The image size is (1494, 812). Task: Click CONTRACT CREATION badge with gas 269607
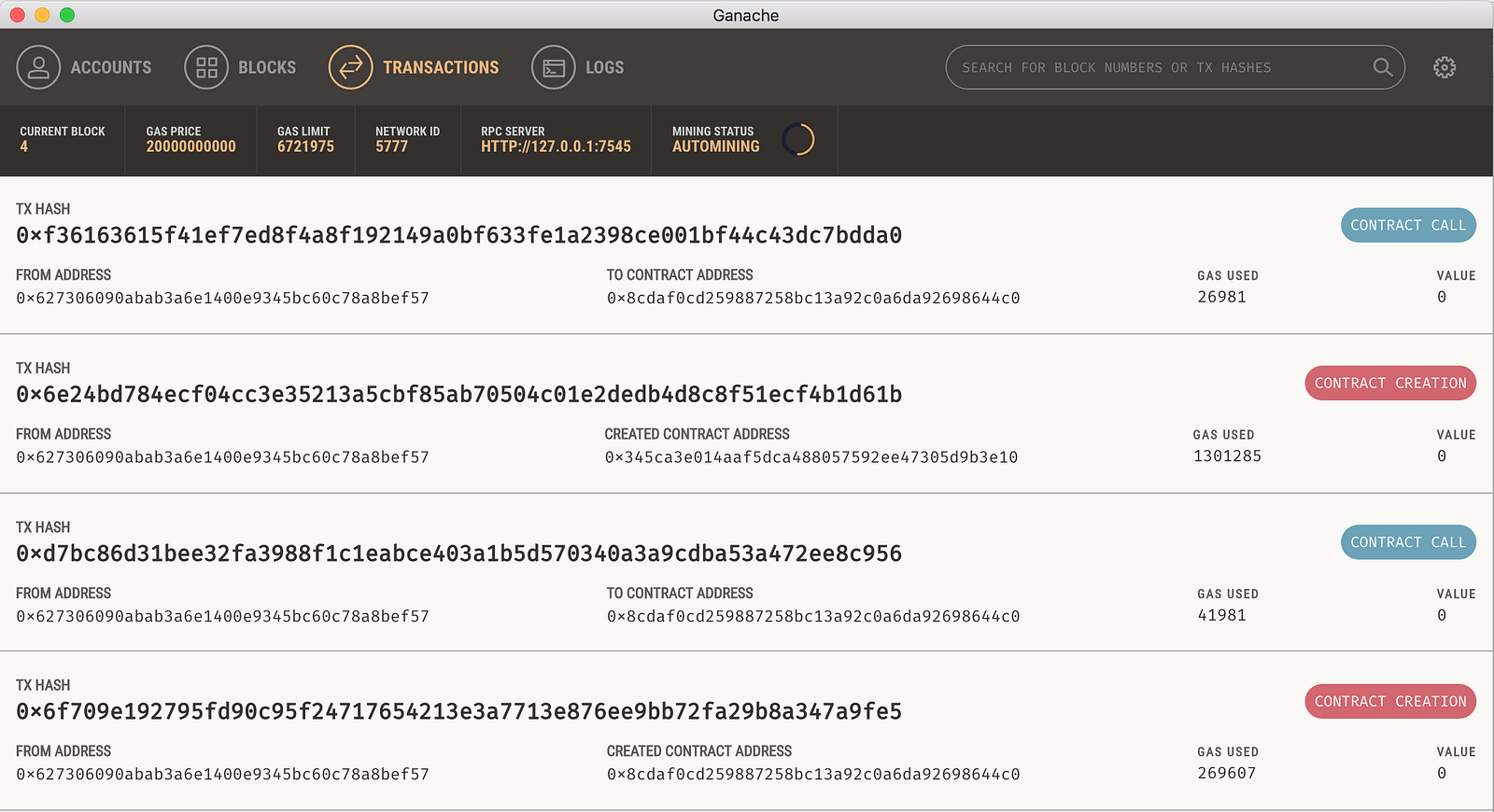pos(1390,702)
